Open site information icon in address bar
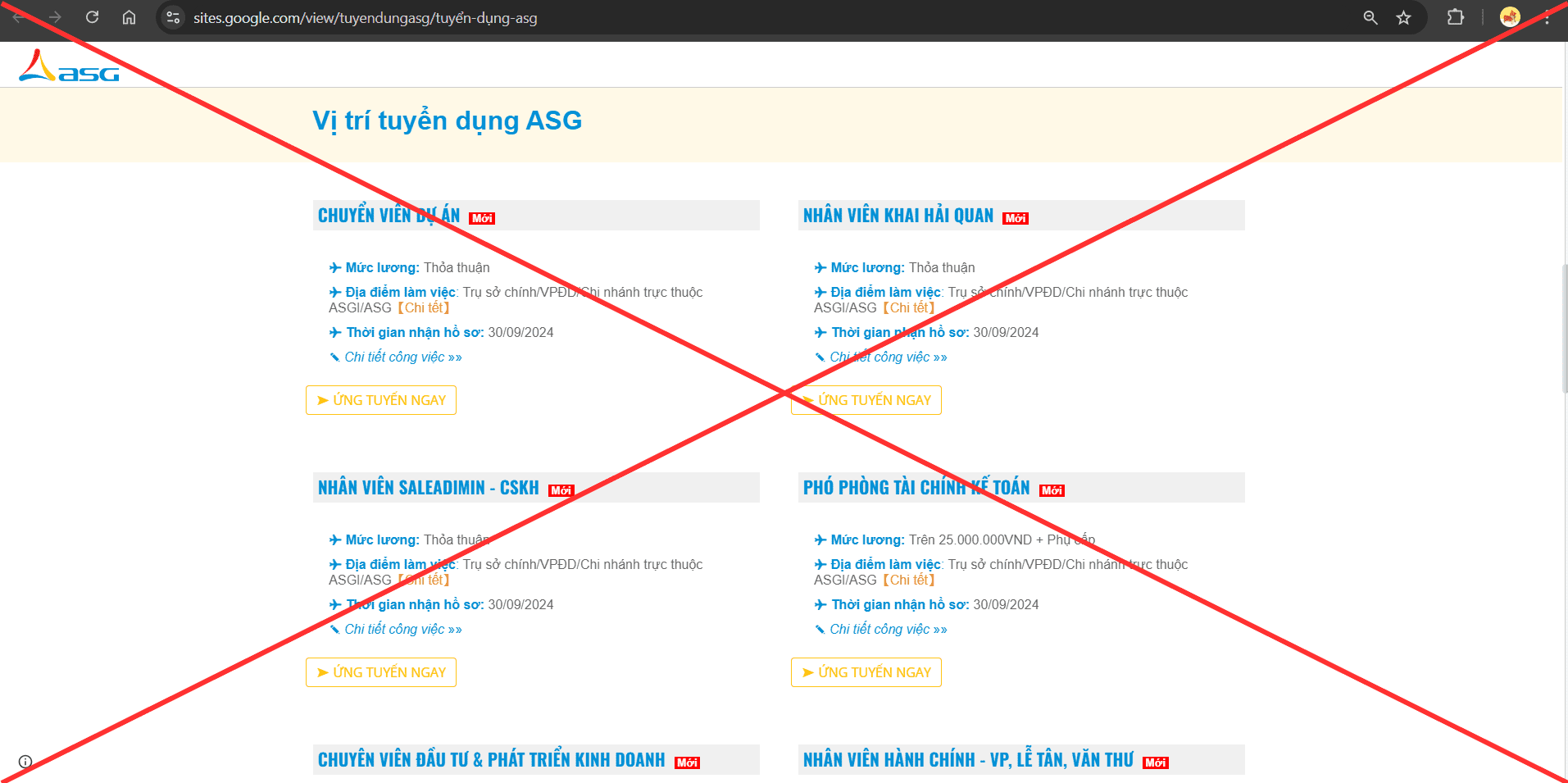Image resolution: width=1568 pixels, height=783 pixels. point(173,17)
